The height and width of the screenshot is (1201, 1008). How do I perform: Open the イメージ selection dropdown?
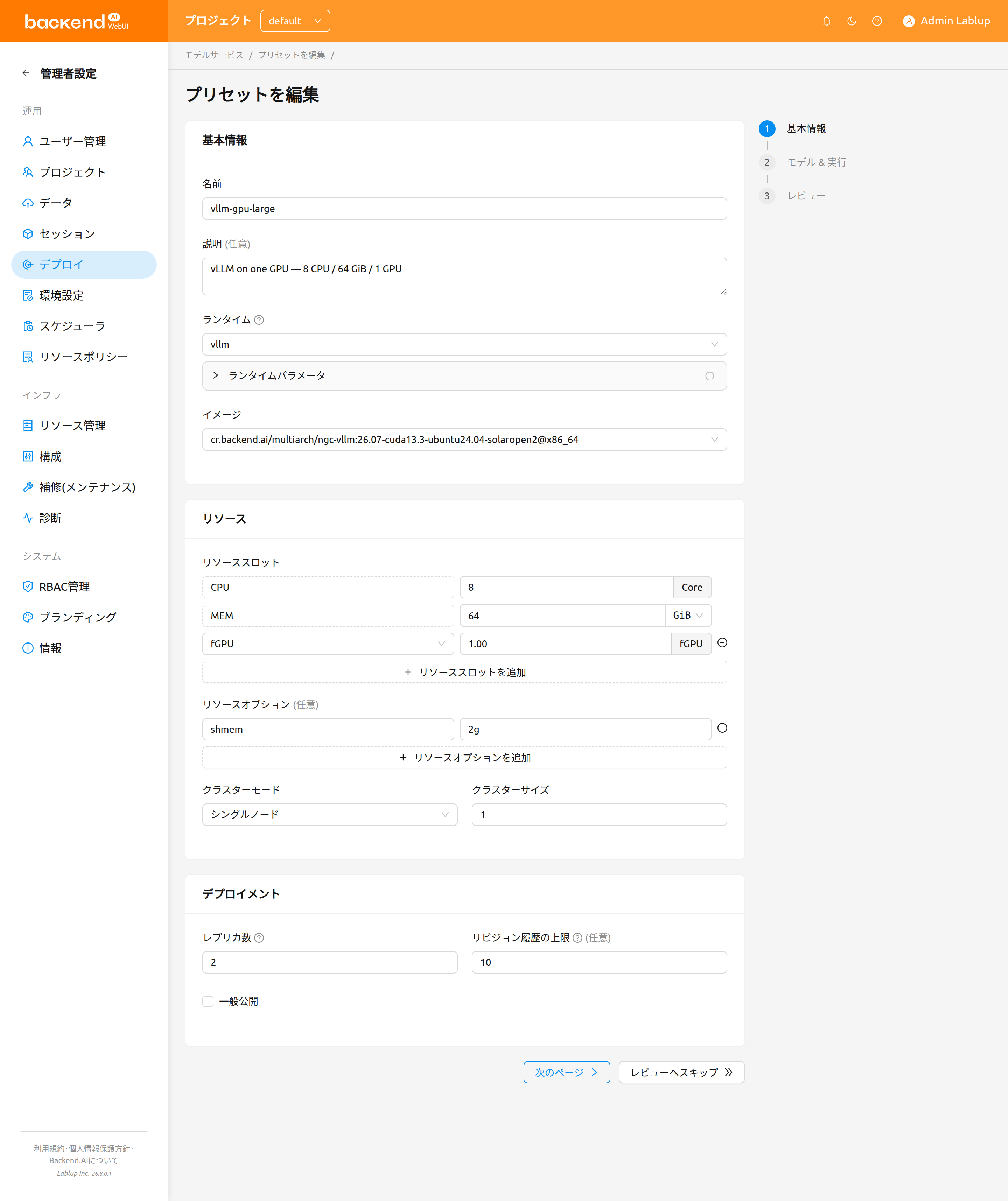click(464, 440)
